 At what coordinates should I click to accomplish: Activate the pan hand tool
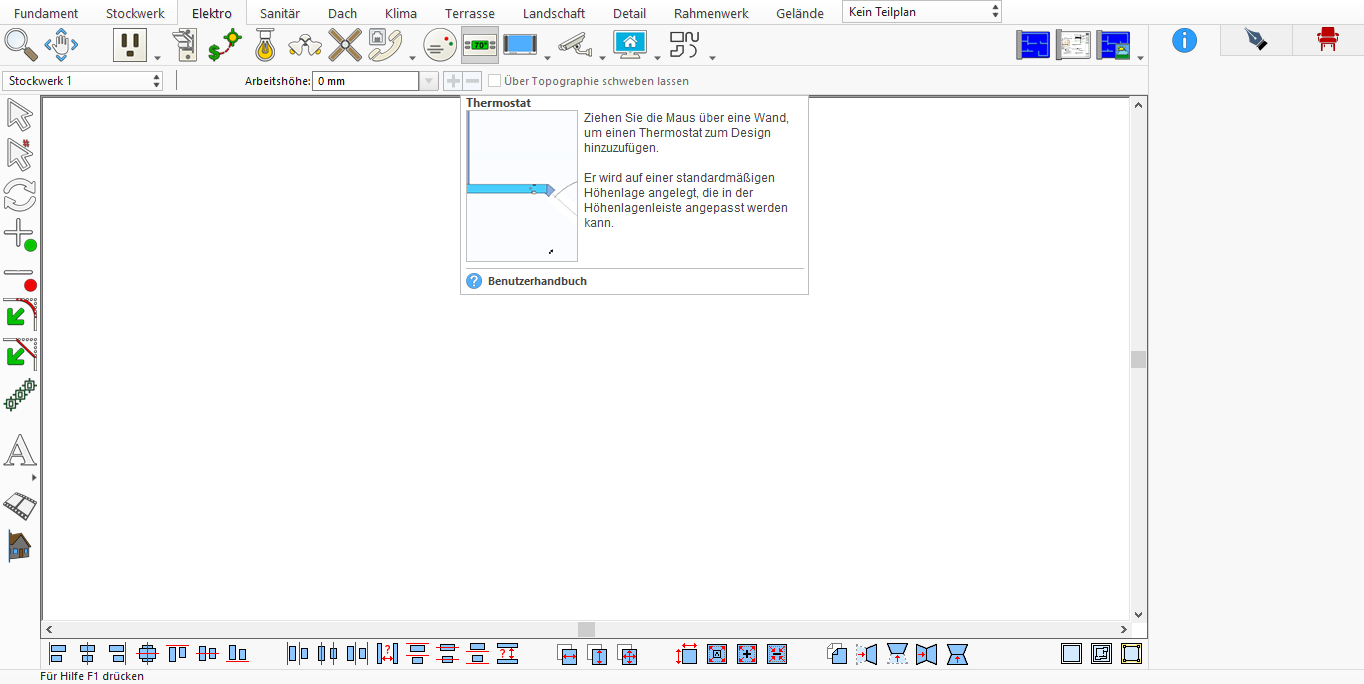click(61, 44)
